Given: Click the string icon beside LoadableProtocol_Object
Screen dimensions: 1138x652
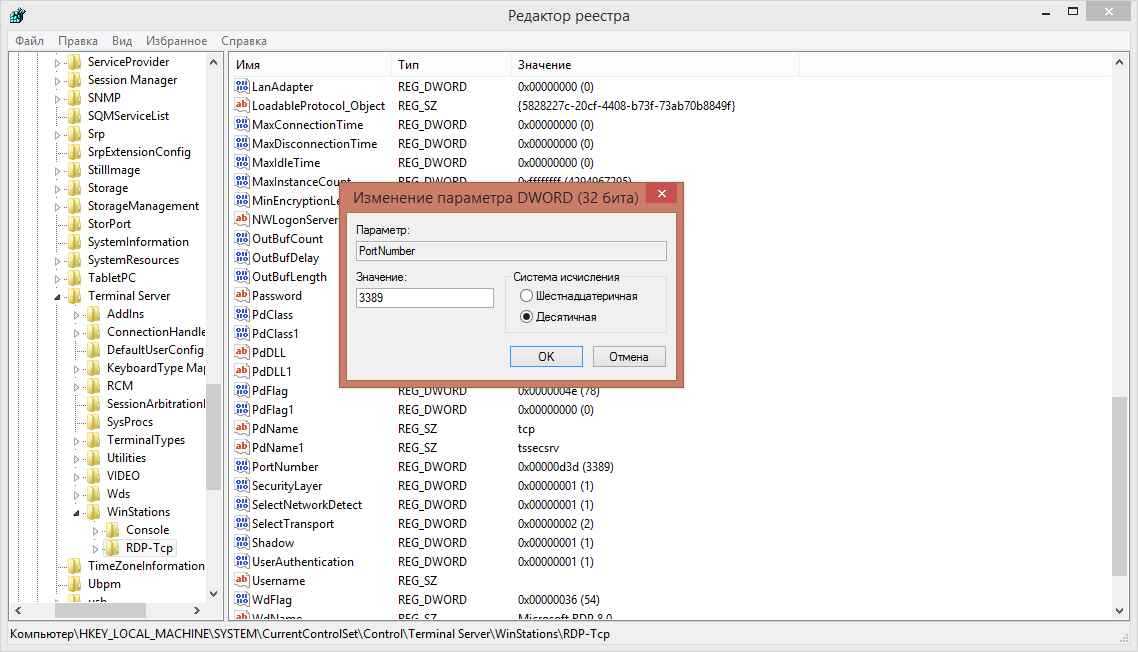Looking at the screenshot, I should [x=242, y=106].
